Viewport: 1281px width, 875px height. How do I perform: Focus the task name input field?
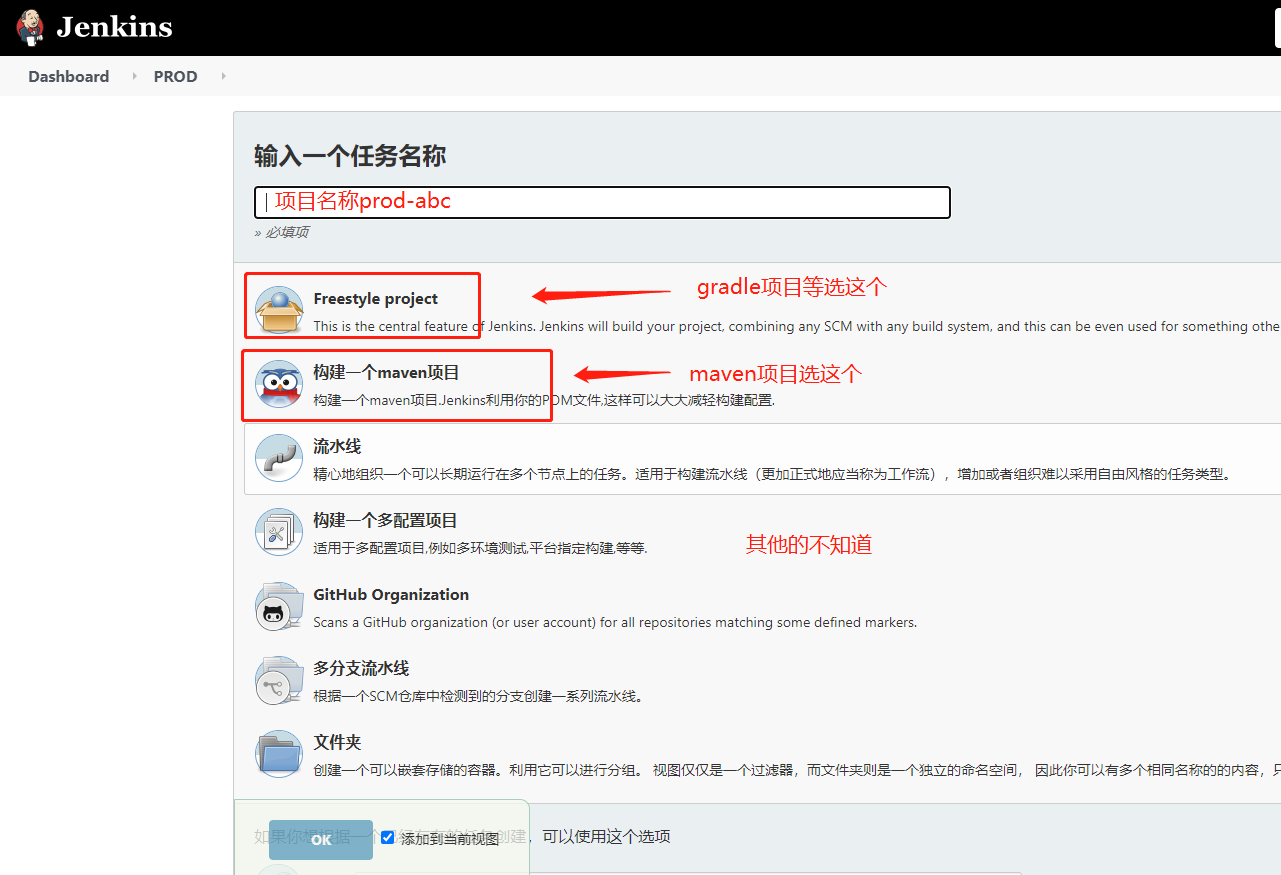tap(602, 202)
